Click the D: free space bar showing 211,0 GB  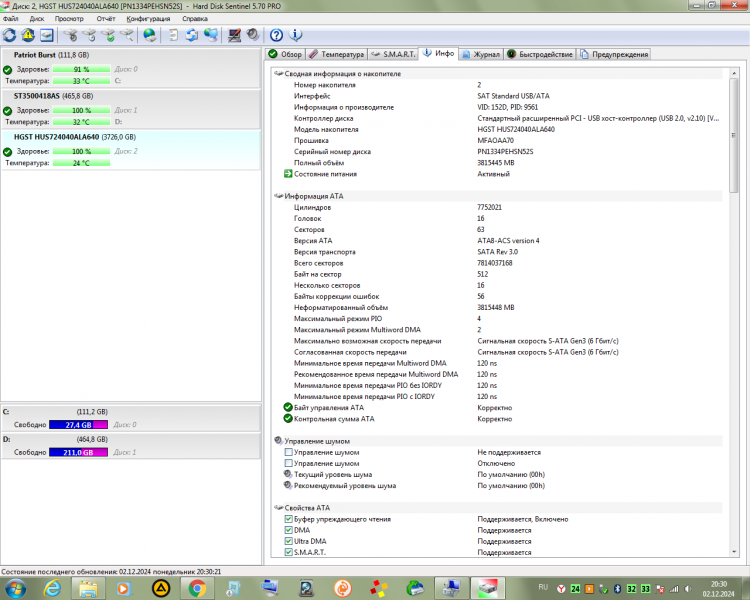pyautogui.click(x=78, y=452)
